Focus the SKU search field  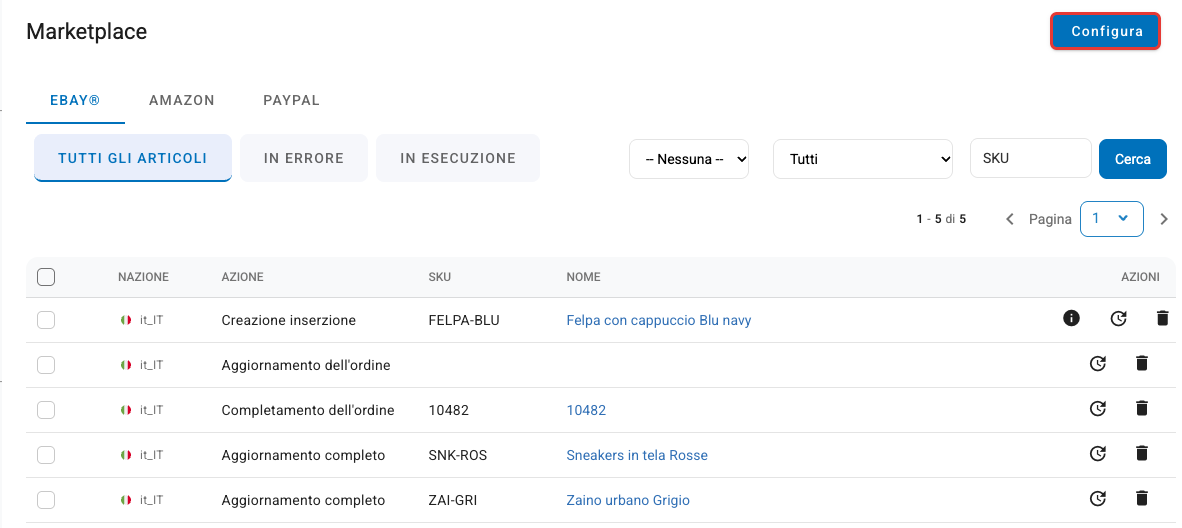(1030, 158)
